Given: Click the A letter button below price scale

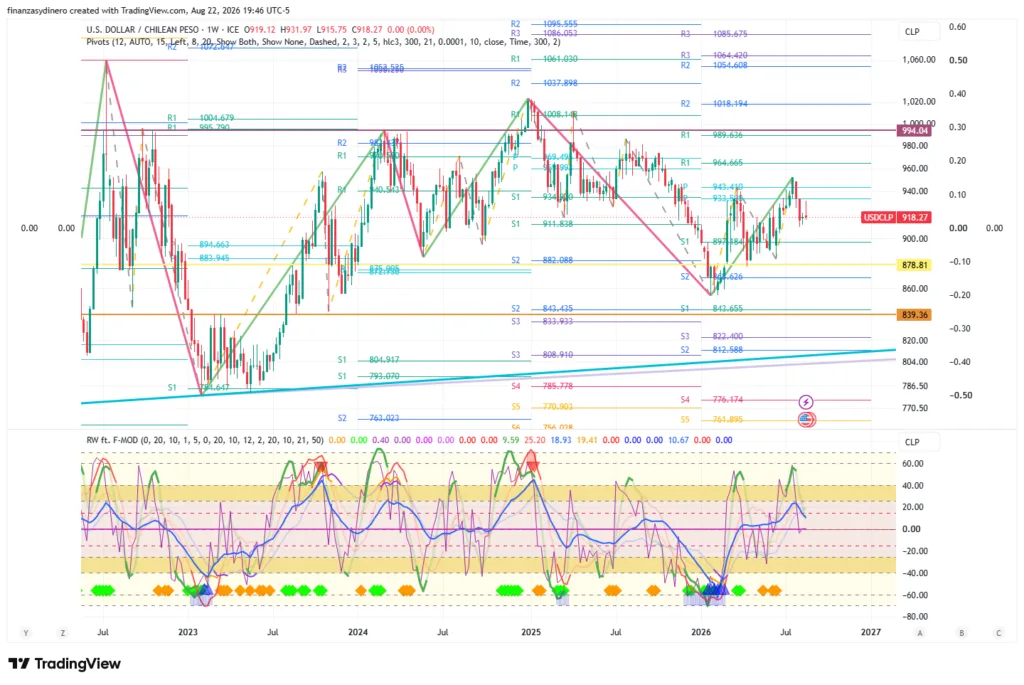Looking at the screenshot, I should [920, 633].
